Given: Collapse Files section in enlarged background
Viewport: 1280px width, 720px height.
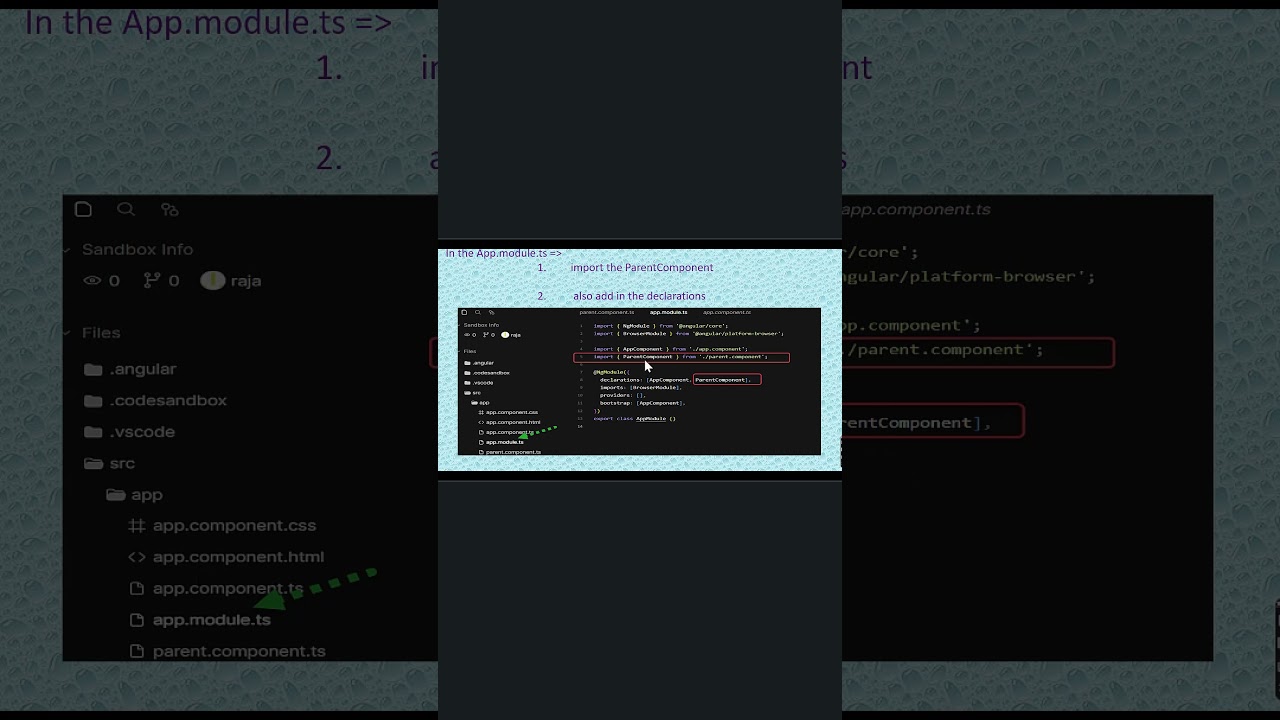Looking at the screenshot, I should pyautogui.click(x=92, y=333).
